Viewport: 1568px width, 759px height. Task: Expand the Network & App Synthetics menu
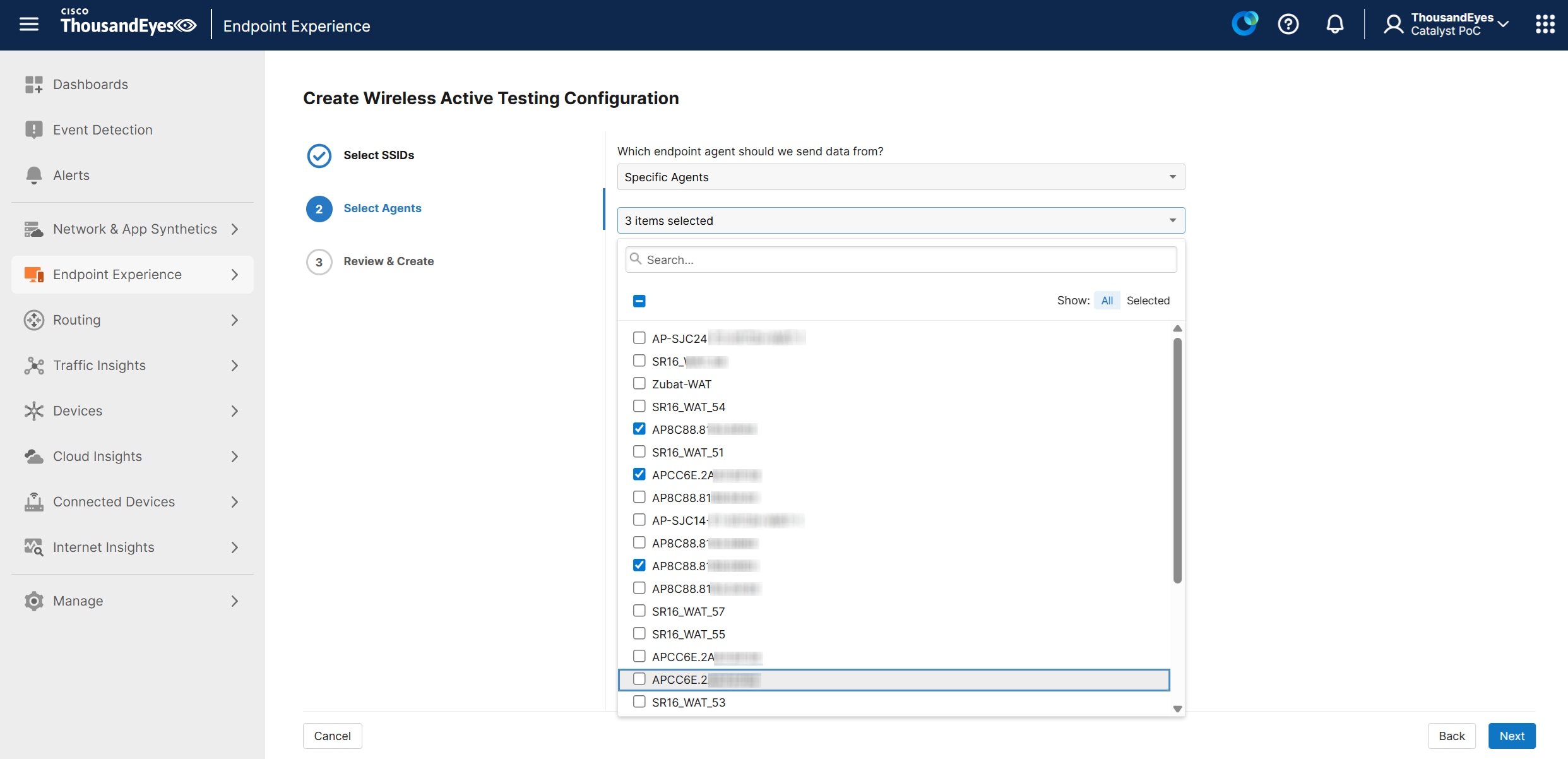135,229
